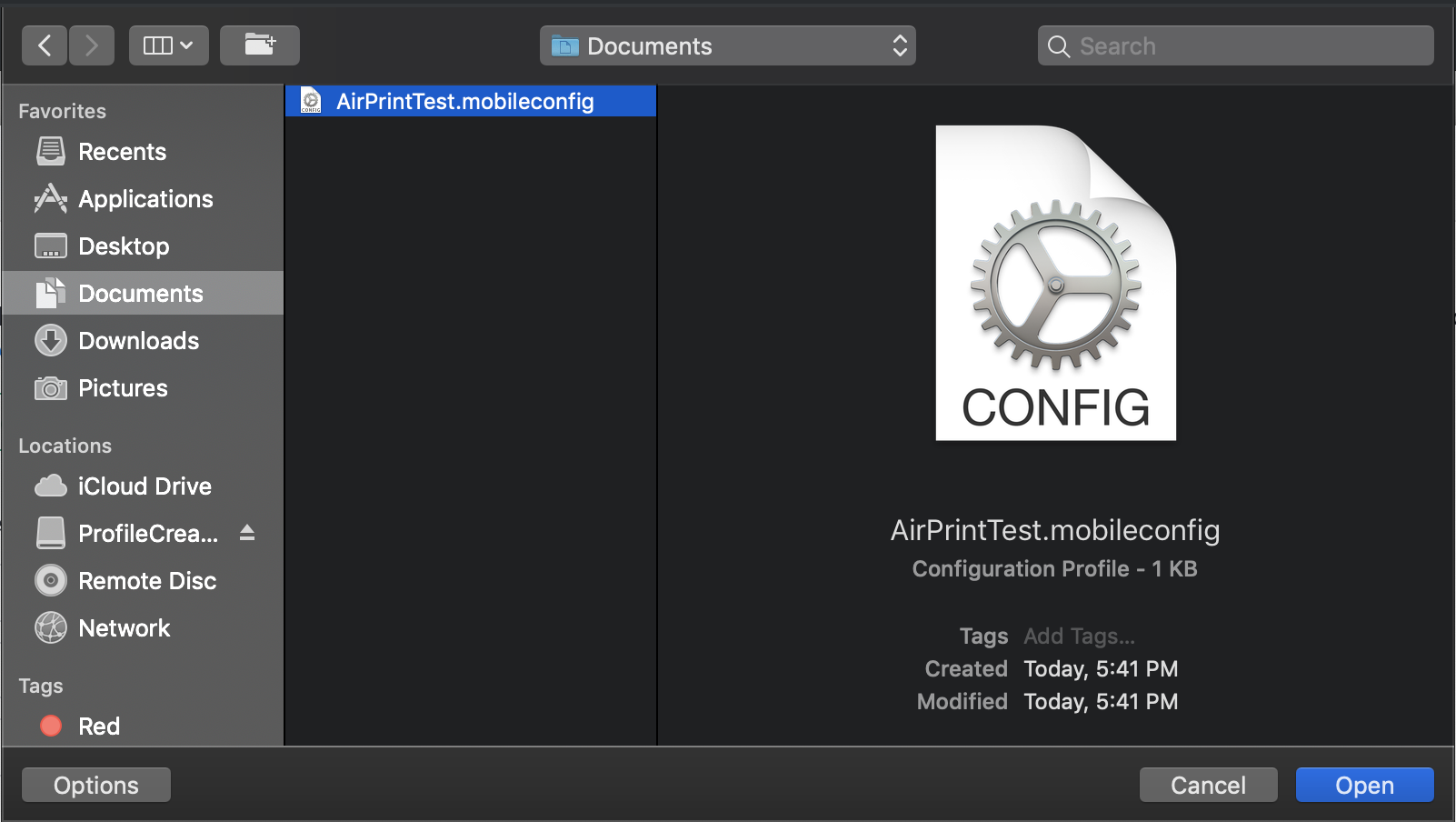Click the preview filename AirPrintTest.mobileconfig

pos(1055,530)
